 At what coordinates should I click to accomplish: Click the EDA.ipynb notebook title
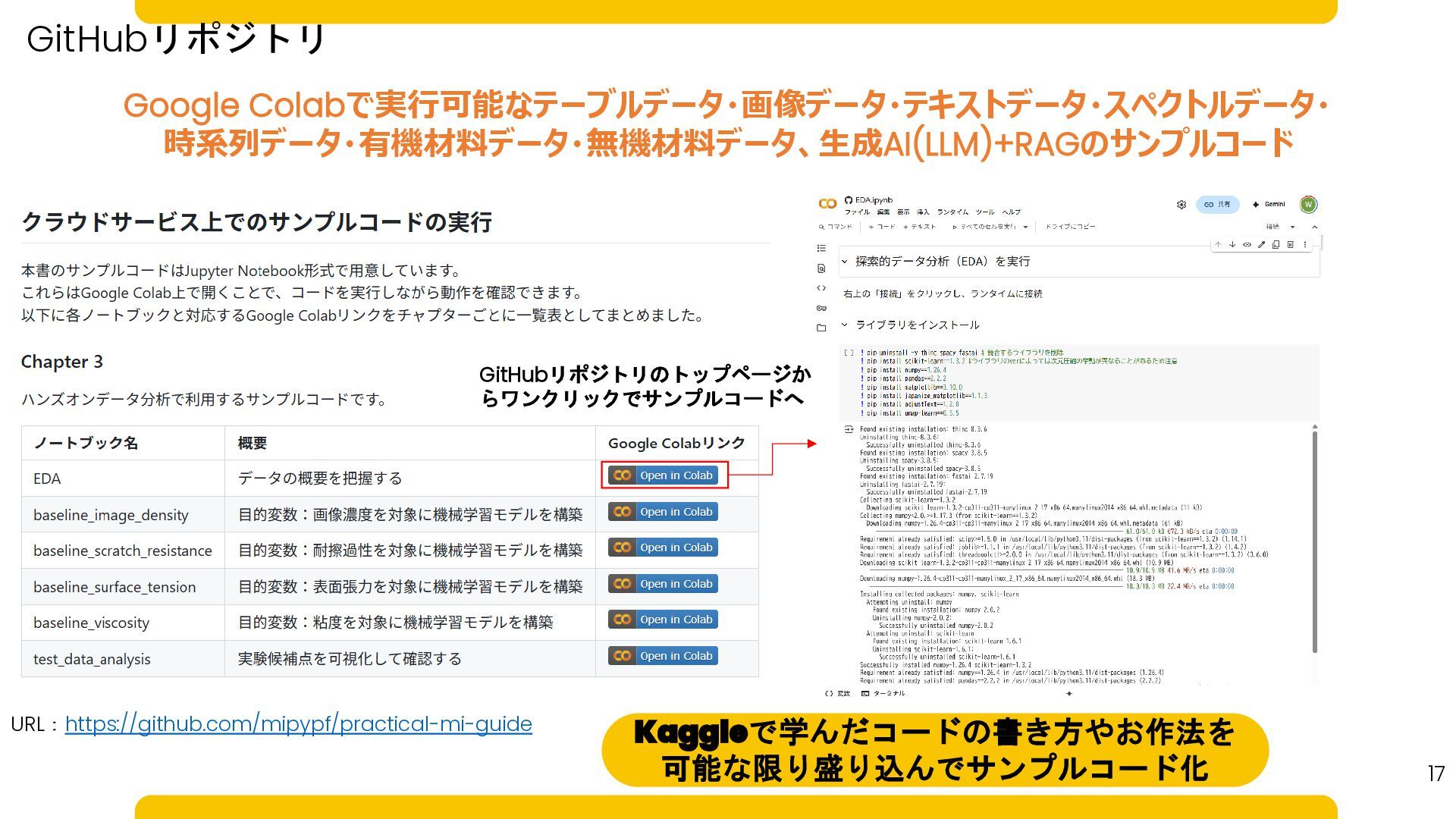[874, 200]
